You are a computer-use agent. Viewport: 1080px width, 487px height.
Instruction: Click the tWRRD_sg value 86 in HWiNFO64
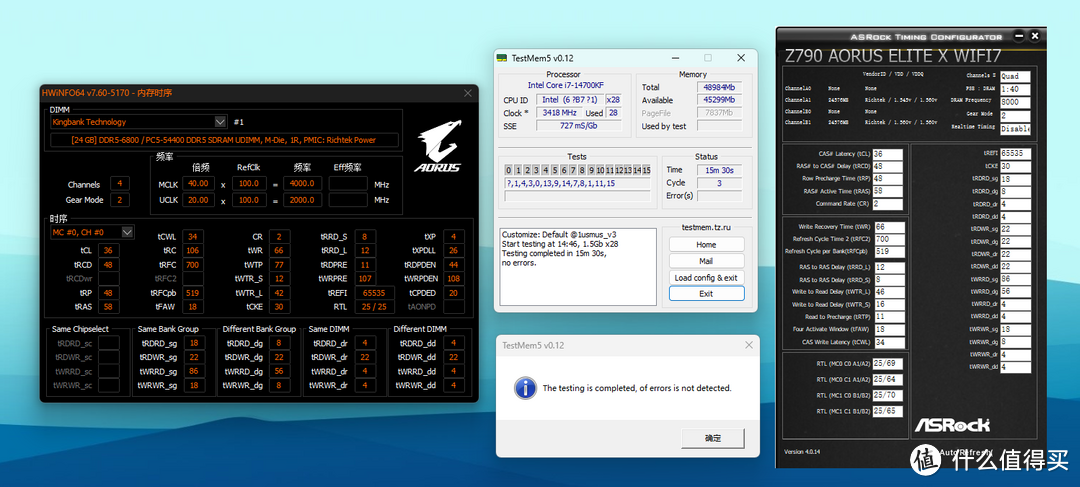[x=194, y=371]
